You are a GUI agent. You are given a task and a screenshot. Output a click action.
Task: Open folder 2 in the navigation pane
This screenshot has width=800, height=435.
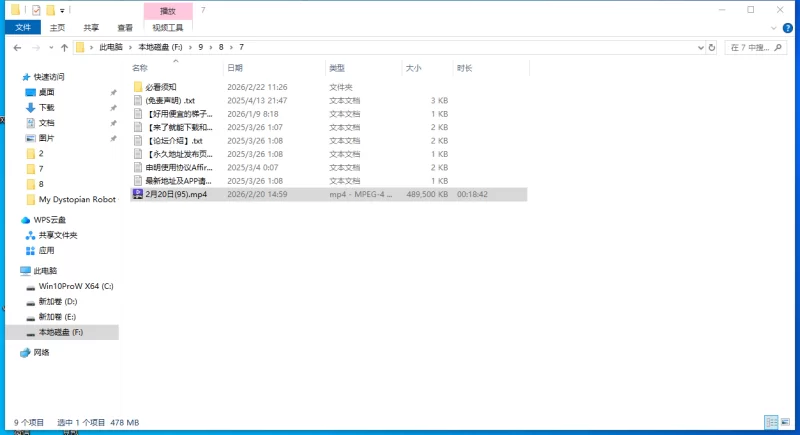(41, 153)
